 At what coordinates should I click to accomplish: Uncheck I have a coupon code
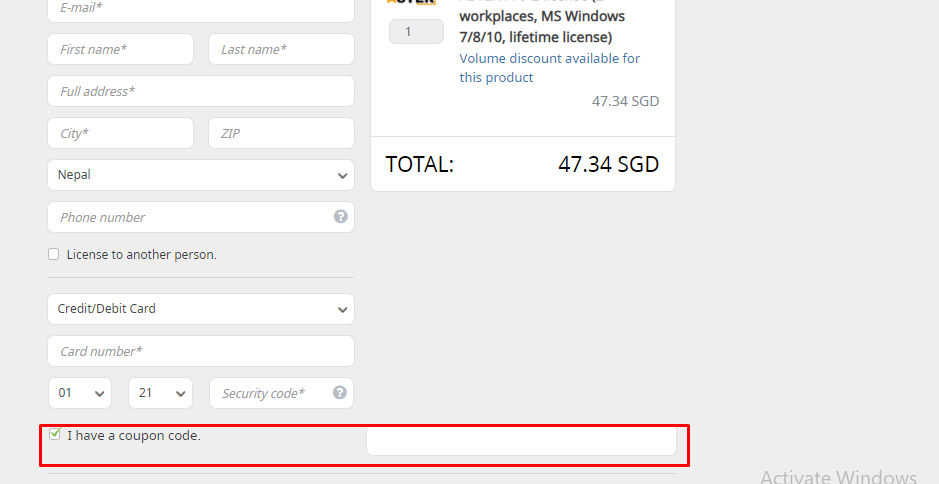[54, 434]
